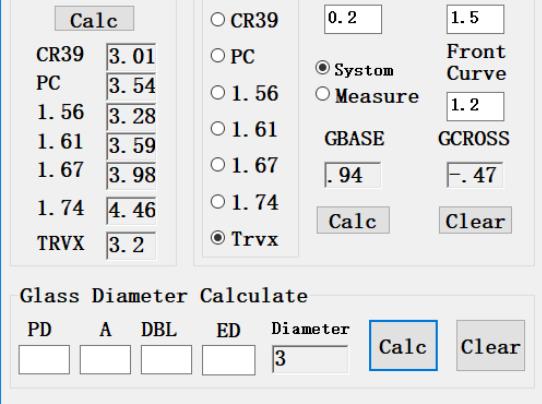This screenshot has width=542, height=404.
Task: Click the PD input field
Action: point(44,360)
